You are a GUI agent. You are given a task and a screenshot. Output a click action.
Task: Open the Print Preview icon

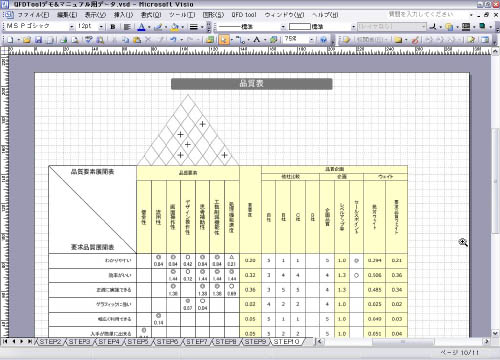point(75,40)
